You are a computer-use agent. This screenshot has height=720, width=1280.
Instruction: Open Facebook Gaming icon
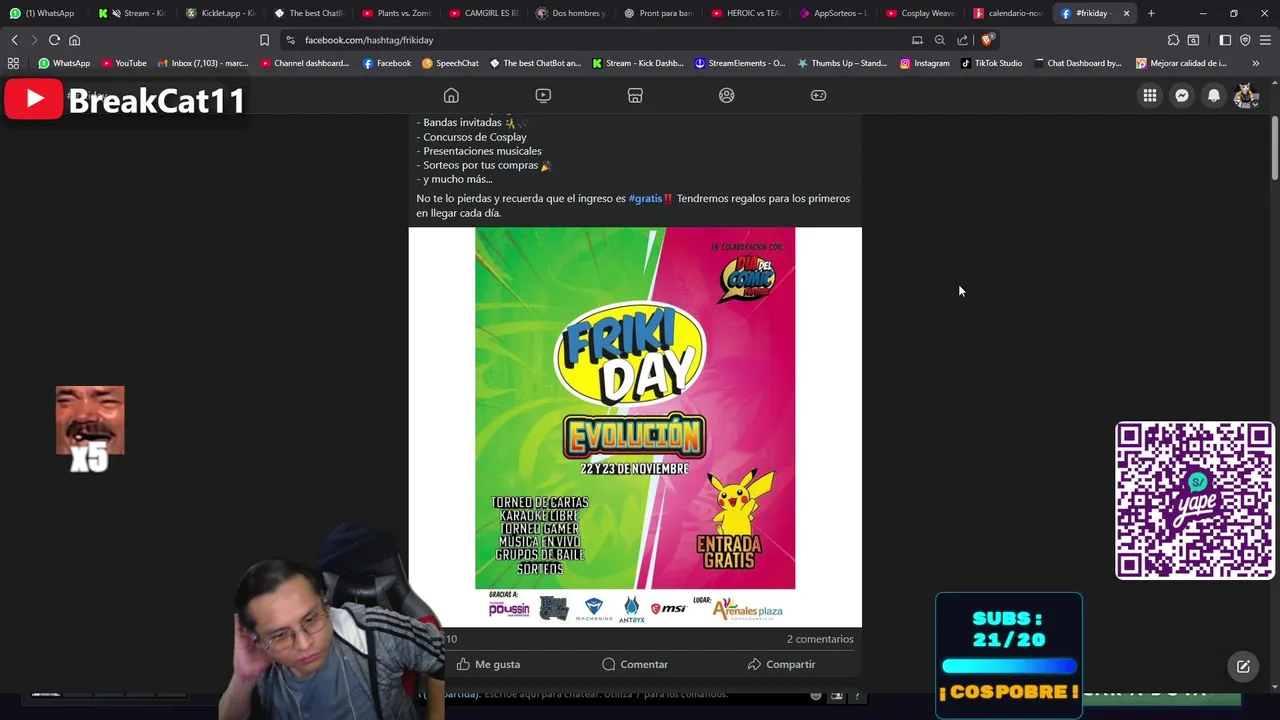818,95
